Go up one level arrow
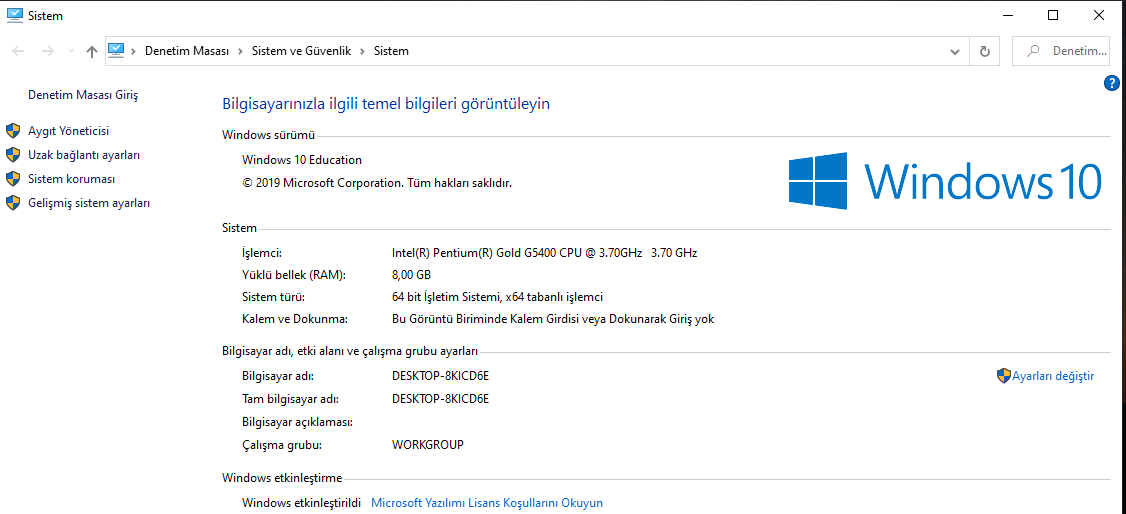 91,51
